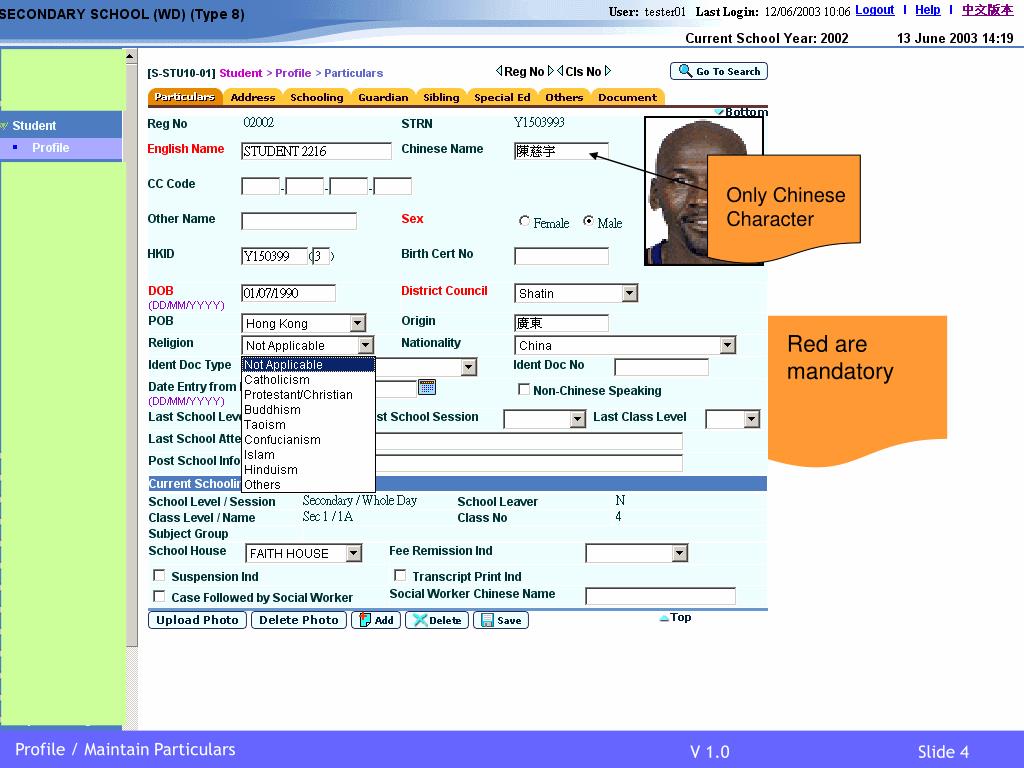Click the Ident Doc No field
The width and height of the screenshot is (1024, 768).
tap(661, 367)
